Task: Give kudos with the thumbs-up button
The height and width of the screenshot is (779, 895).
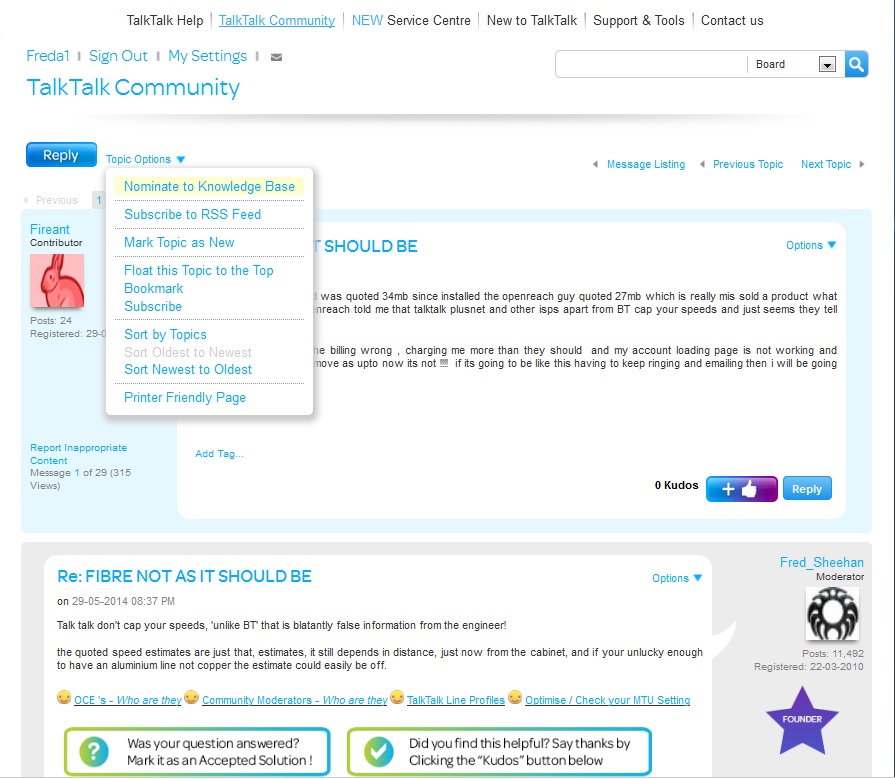Action: (x=741, y=489)
